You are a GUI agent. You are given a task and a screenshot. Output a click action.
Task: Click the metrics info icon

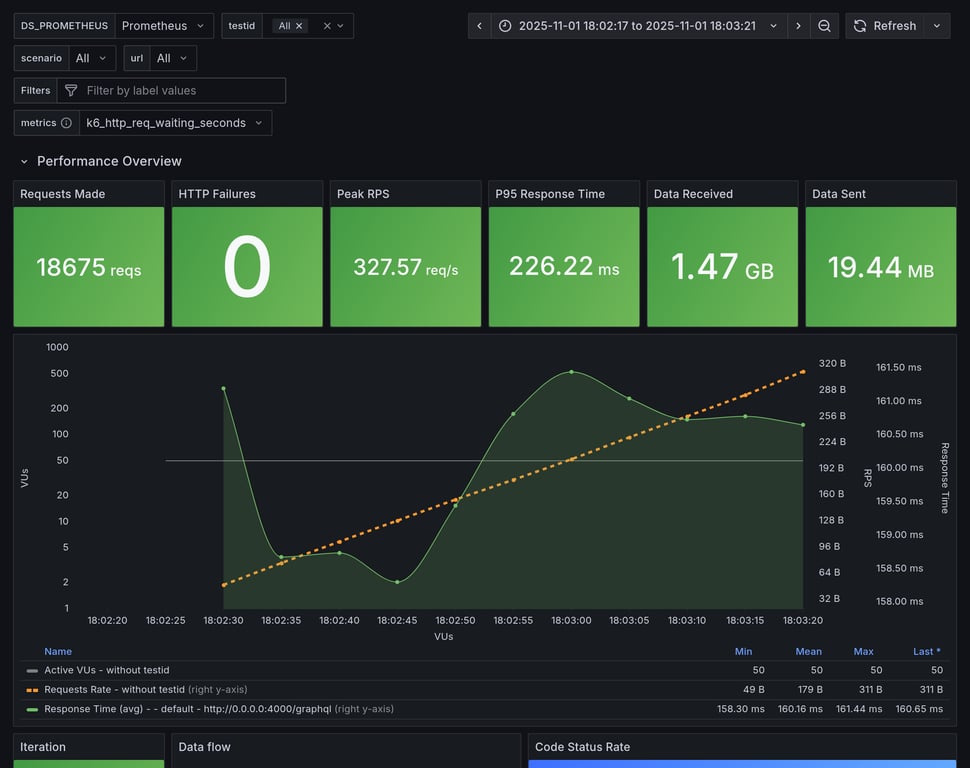click(66, 123)
